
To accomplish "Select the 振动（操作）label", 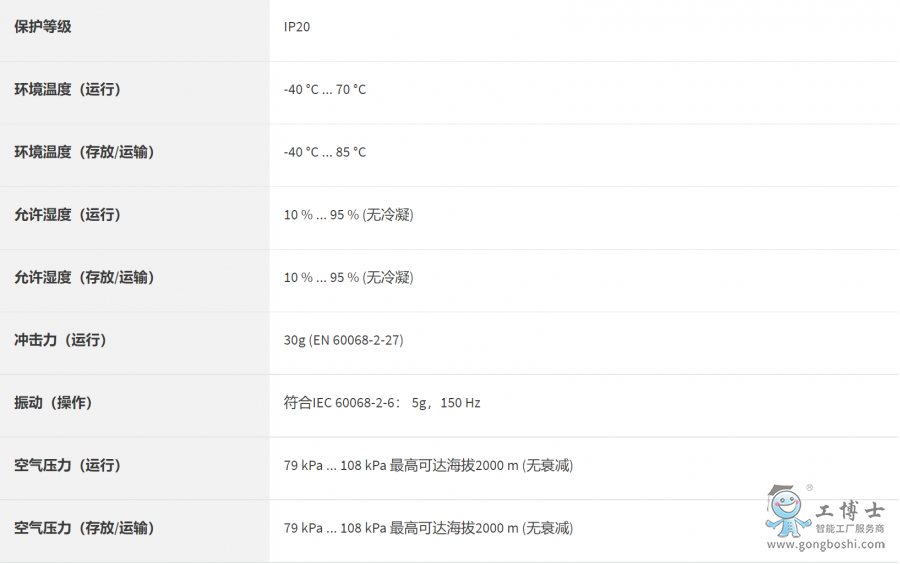I will coord(53,403).
